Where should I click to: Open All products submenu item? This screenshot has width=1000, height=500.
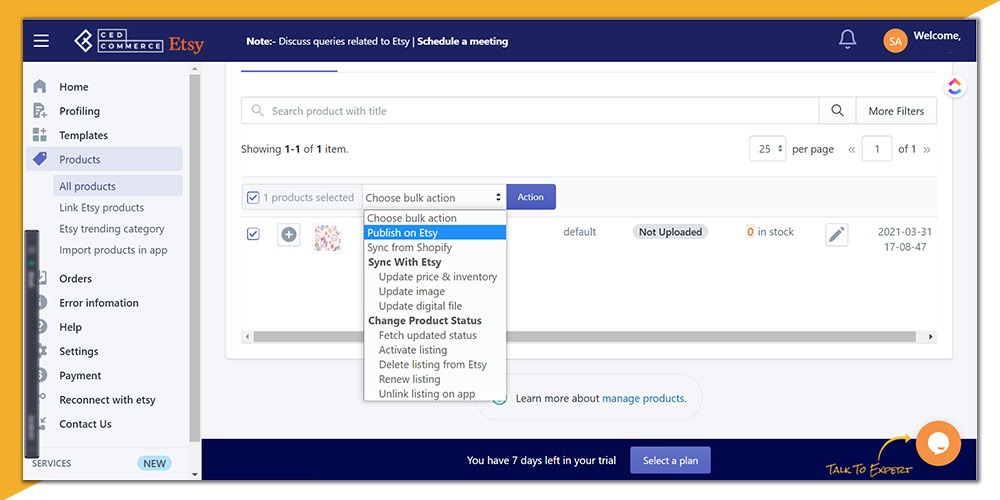[x=117, y=186]
